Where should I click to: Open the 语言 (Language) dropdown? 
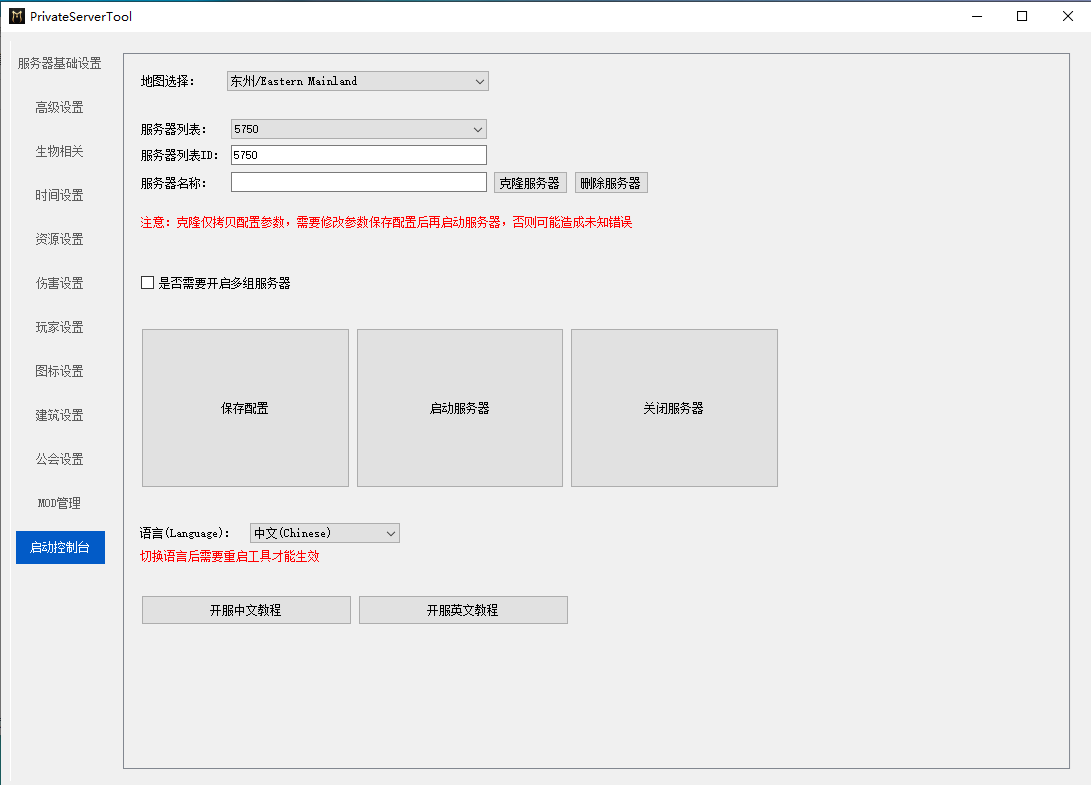click(325, 533)
